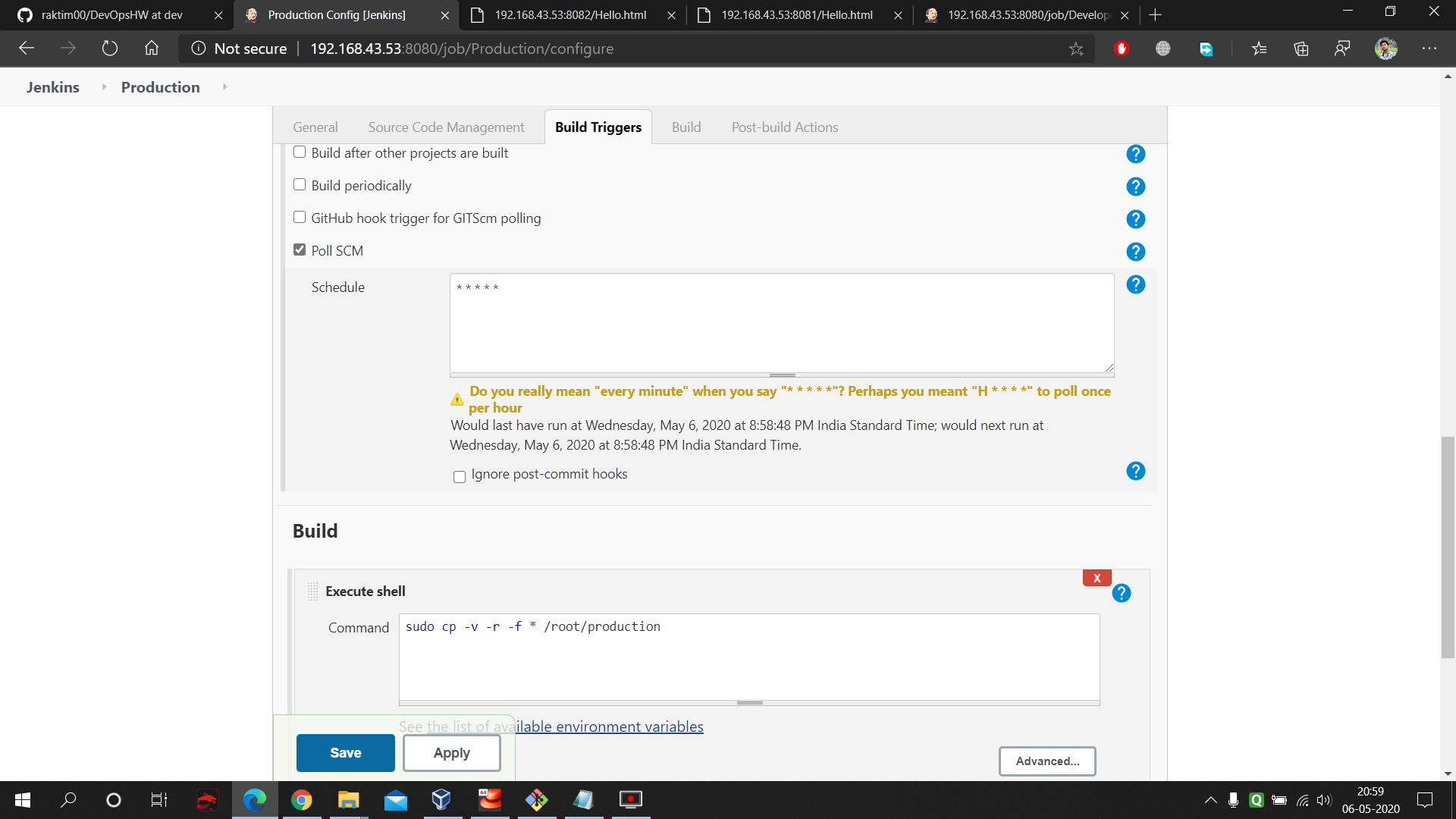The height and width of the screenshot is (819, 1456).
Task: Open help for Poll SCM option
Action: pos(1135,252)
